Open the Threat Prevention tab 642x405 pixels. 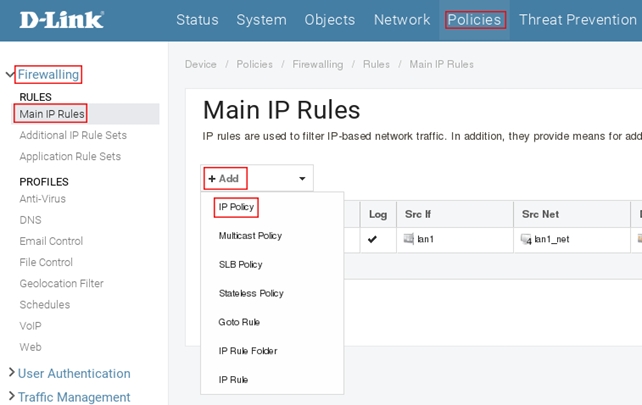[x=579, y=20]
